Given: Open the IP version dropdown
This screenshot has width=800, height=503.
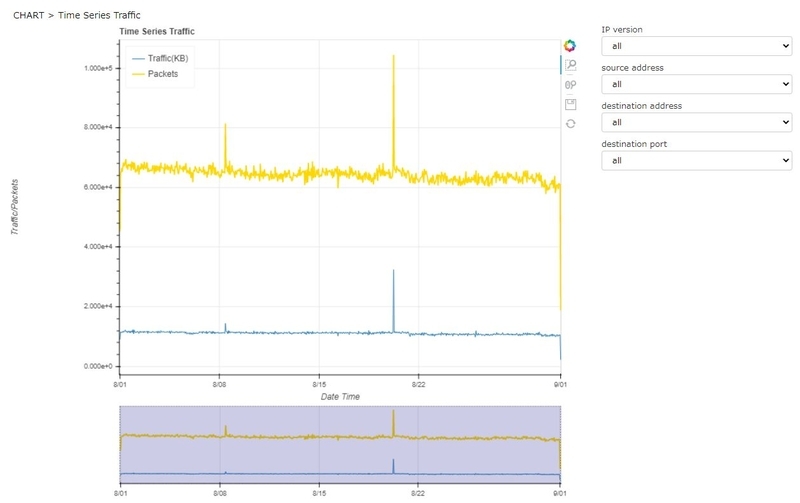Looking at the screenshot, I should [696, 46].
